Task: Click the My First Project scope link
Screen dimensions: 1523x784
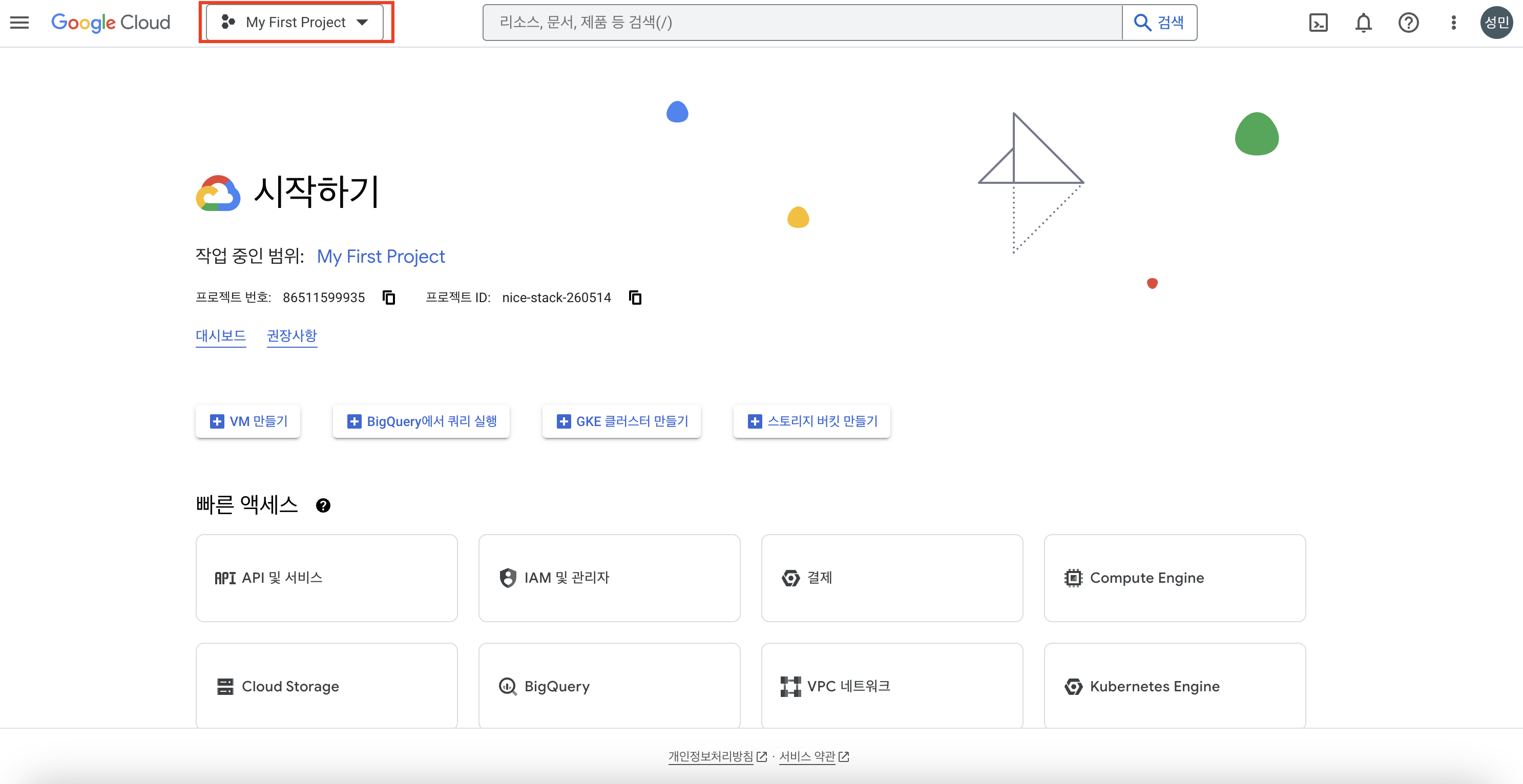Action: point(381,256)
